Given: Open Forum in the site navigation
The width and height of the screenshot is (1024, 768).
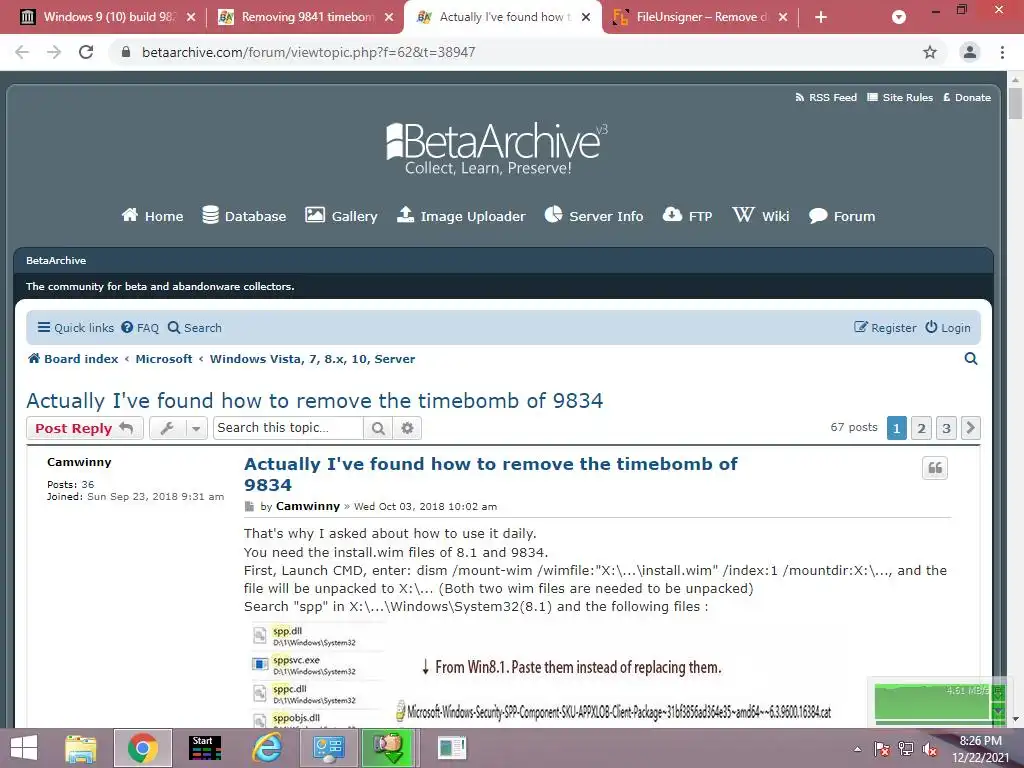Looking at the screenshot, I should point(842,216).
